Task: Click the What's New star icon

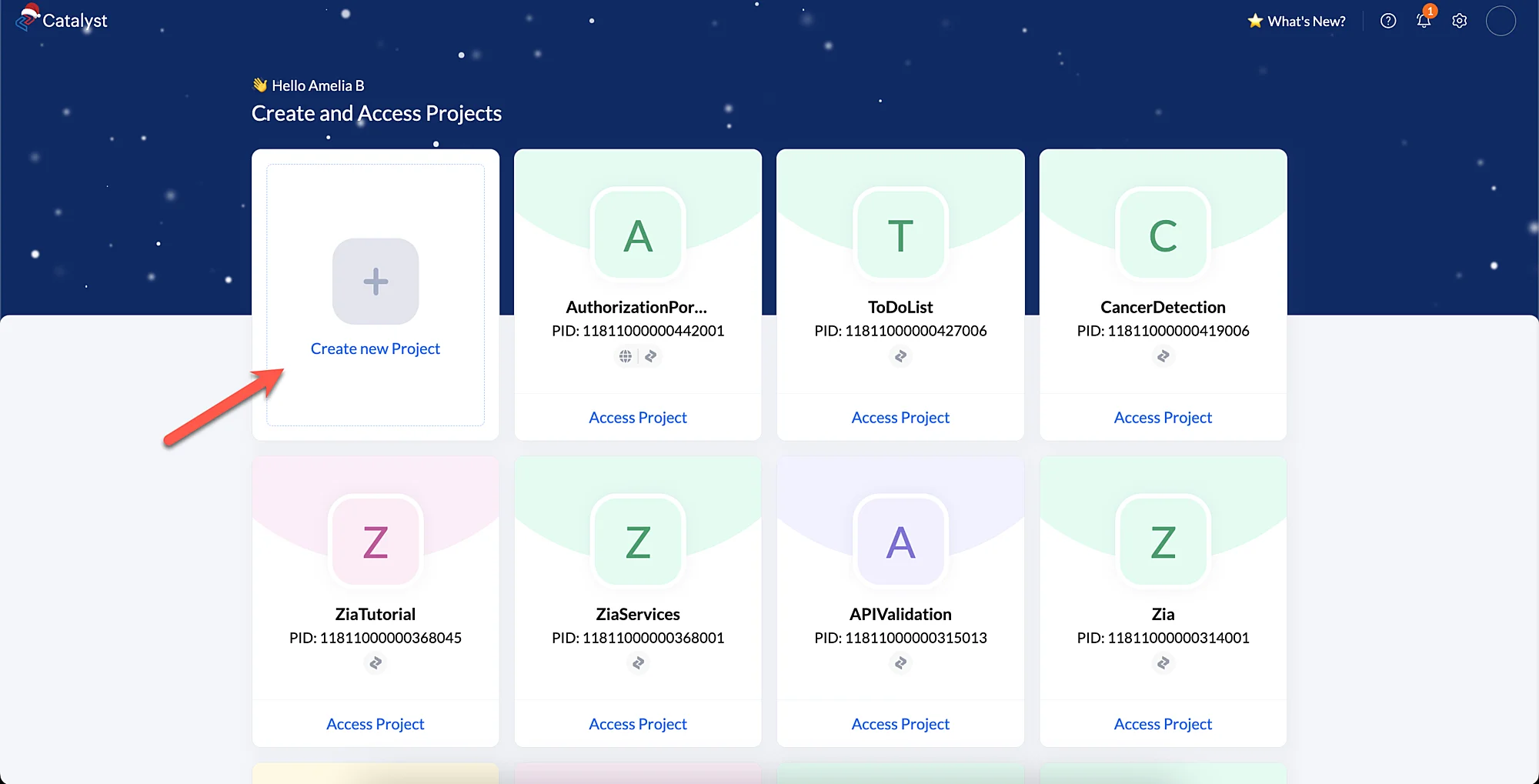Action: [1255, 21]
